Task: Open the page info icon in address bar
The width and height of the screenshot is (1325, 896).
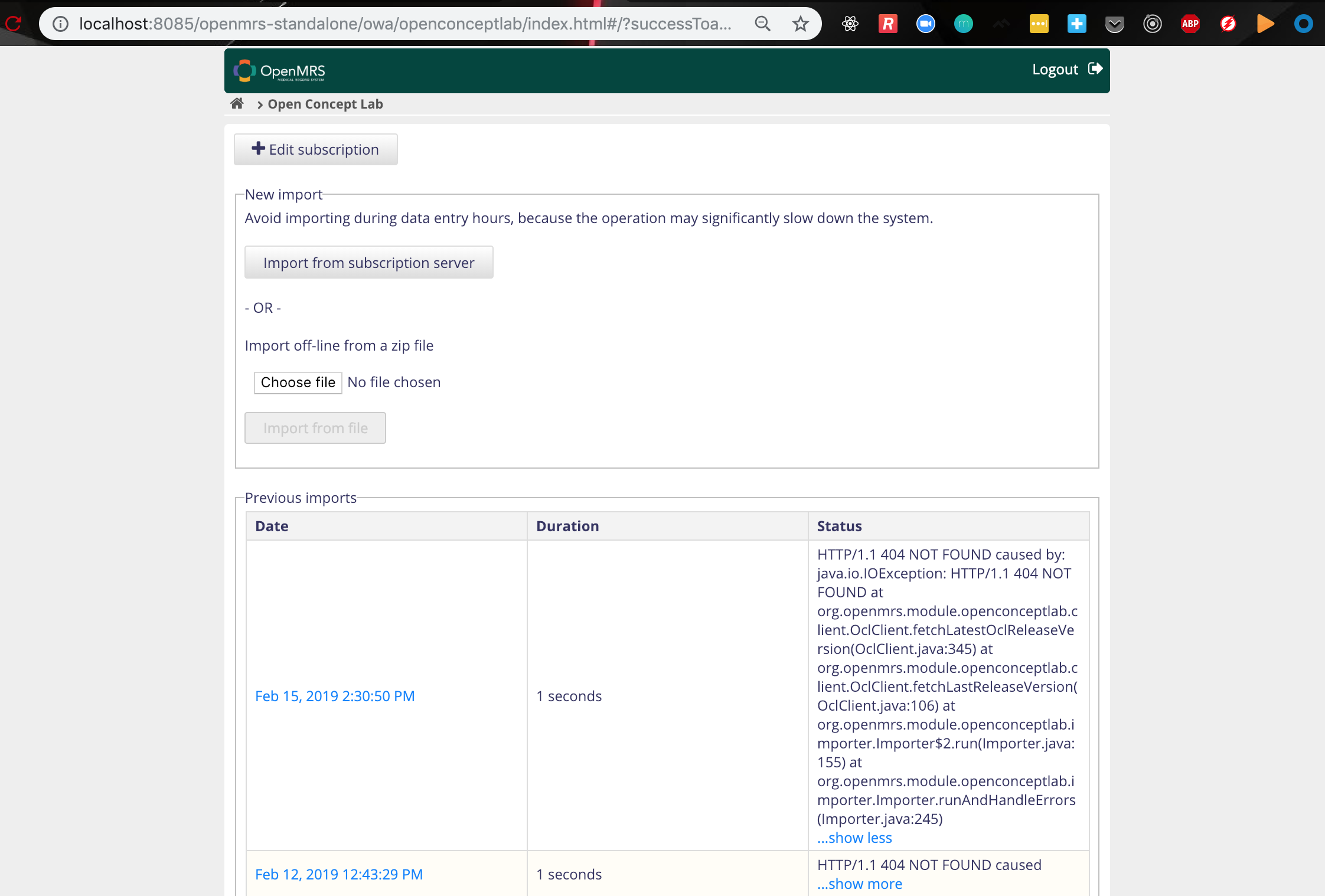Action: (x=61, y=24)
